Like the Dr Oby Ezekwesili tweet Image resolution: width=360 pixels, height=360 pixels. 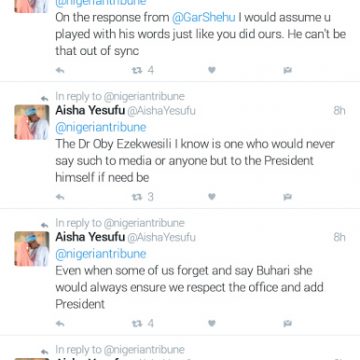click(212, 197)
